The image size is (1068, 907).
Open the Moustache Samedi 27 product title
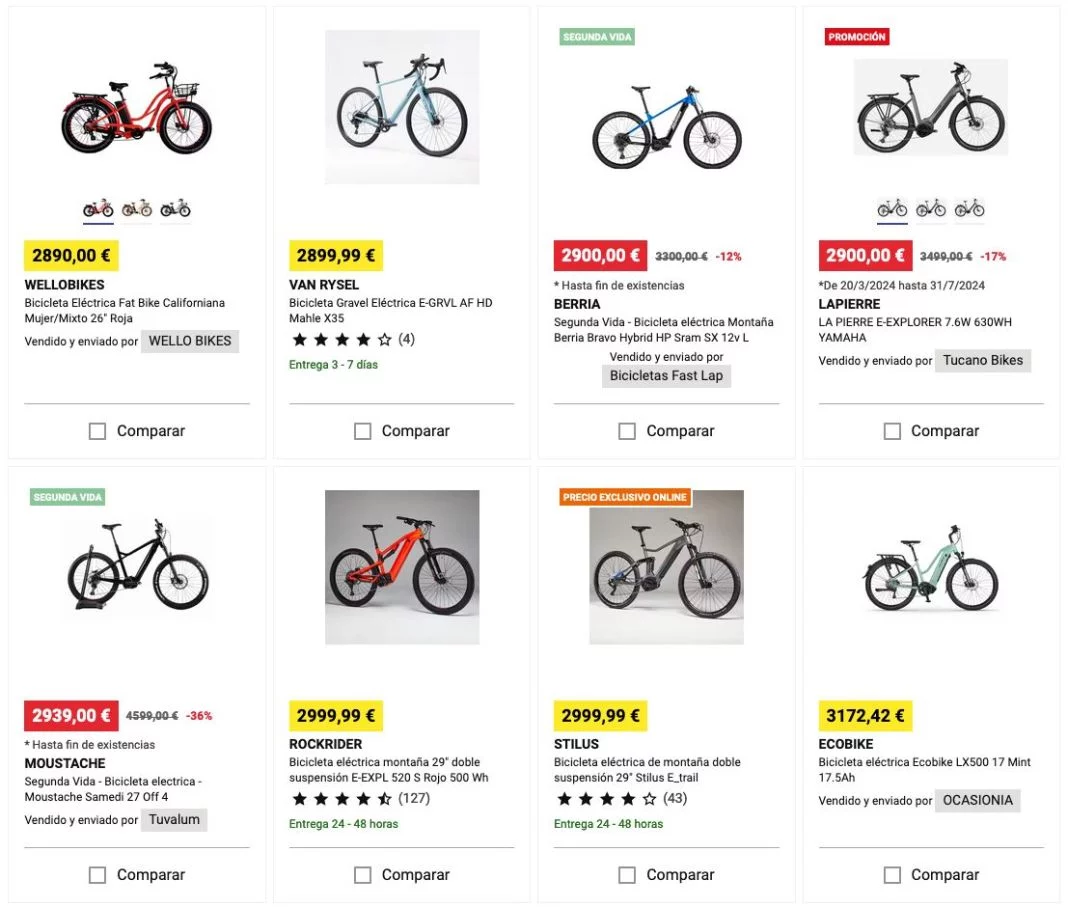(112, 789)
